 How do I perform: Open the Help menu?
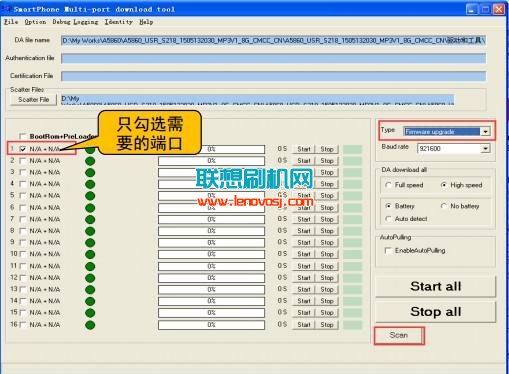[x=146, y=22]
